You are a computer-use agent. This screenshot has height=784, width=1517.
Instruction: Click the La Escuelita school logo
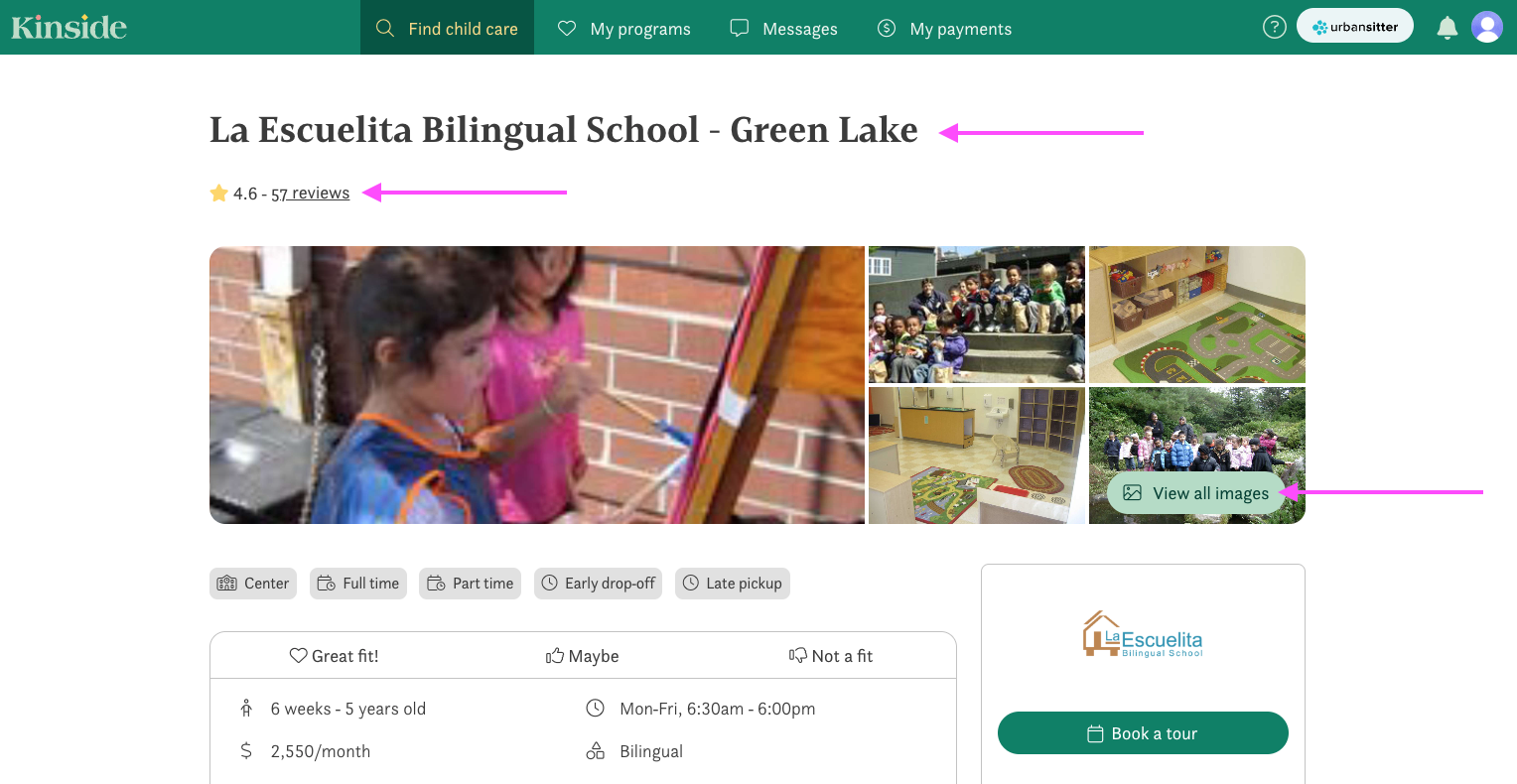(x=1143, y=634)
